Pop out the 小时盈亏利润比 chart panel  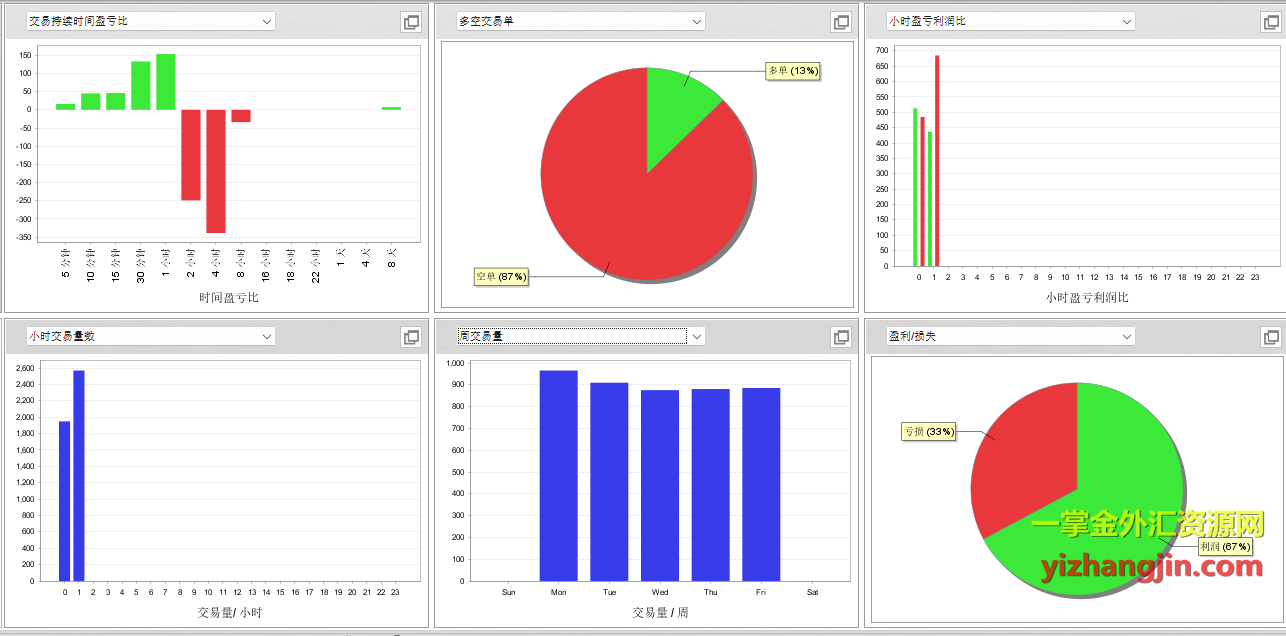pos(1271,22)
